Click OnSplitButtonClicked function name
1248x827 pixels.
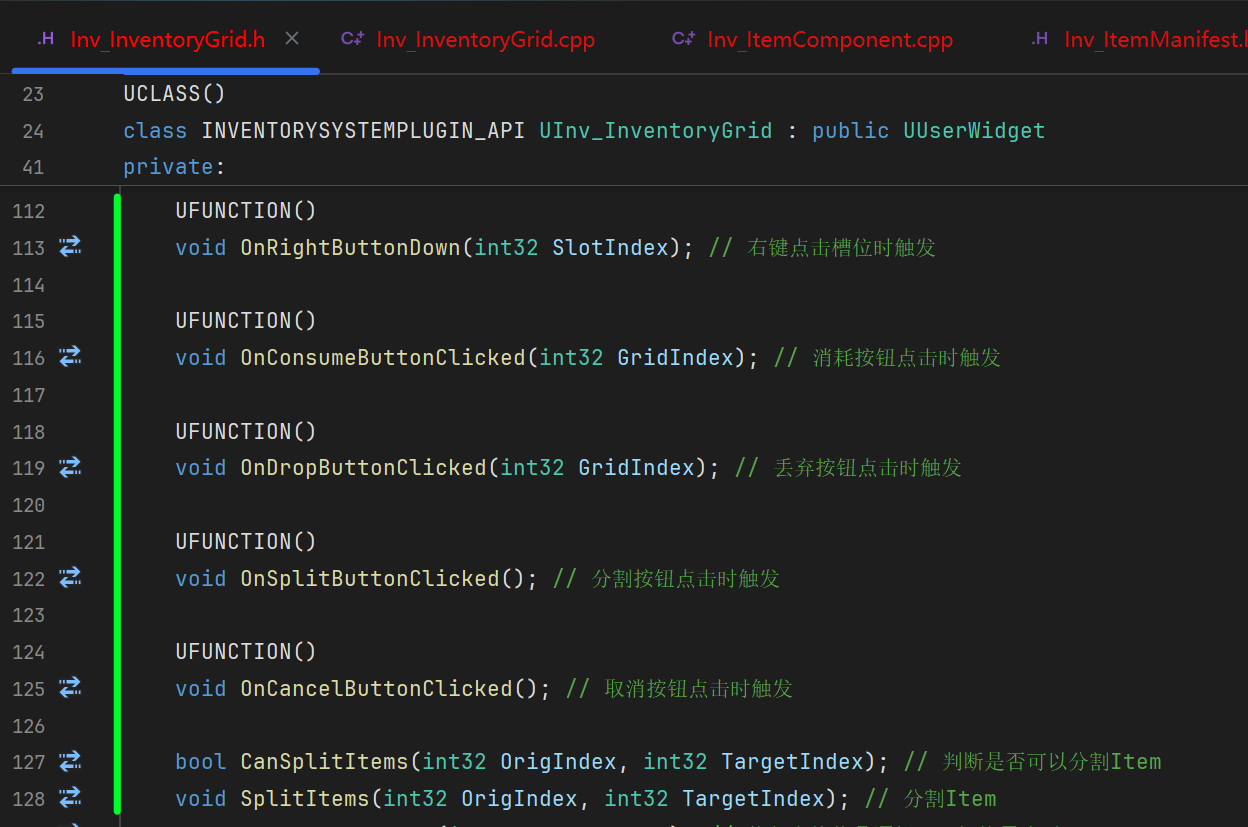pos(370,578)
